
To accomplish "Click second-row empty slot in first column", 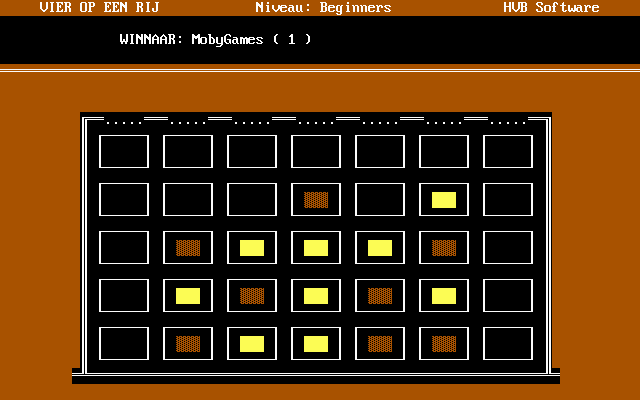I will pyautogui.click(x=124, y=200).
